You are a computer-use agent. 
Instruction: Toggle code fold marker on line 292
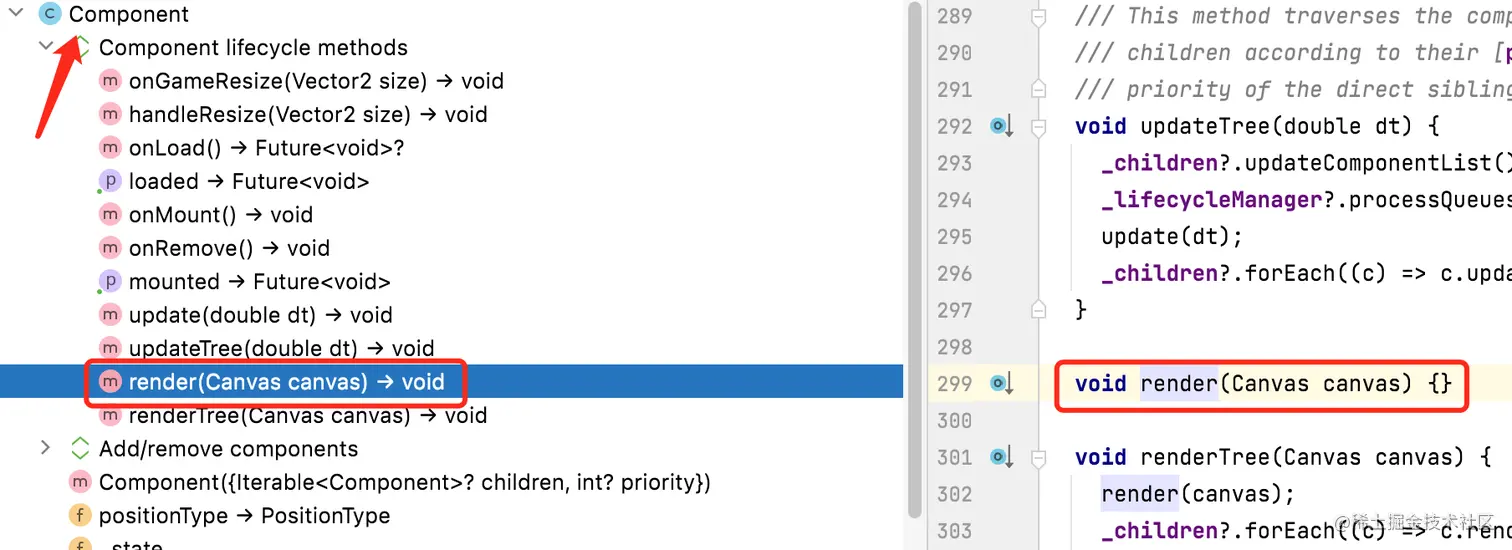point(1039,126)
